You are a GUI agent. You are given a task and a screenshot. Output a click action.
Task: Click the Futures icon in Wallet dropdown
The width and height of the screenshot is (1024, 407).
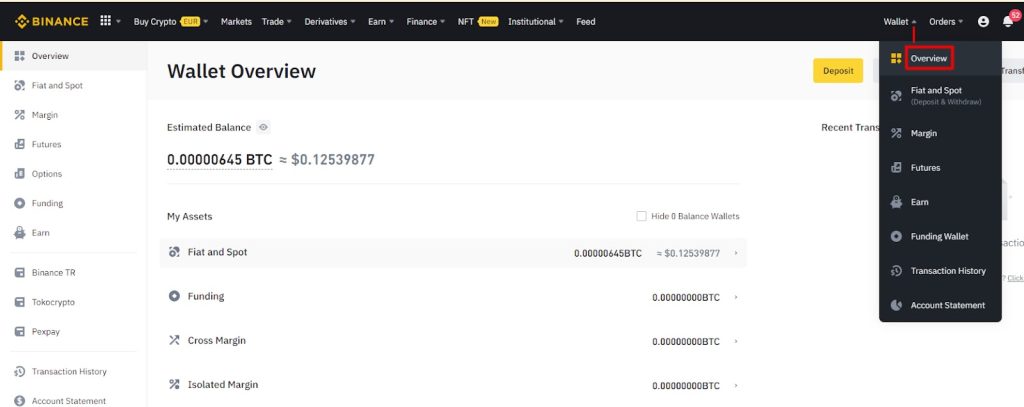(x=896, y=168)
